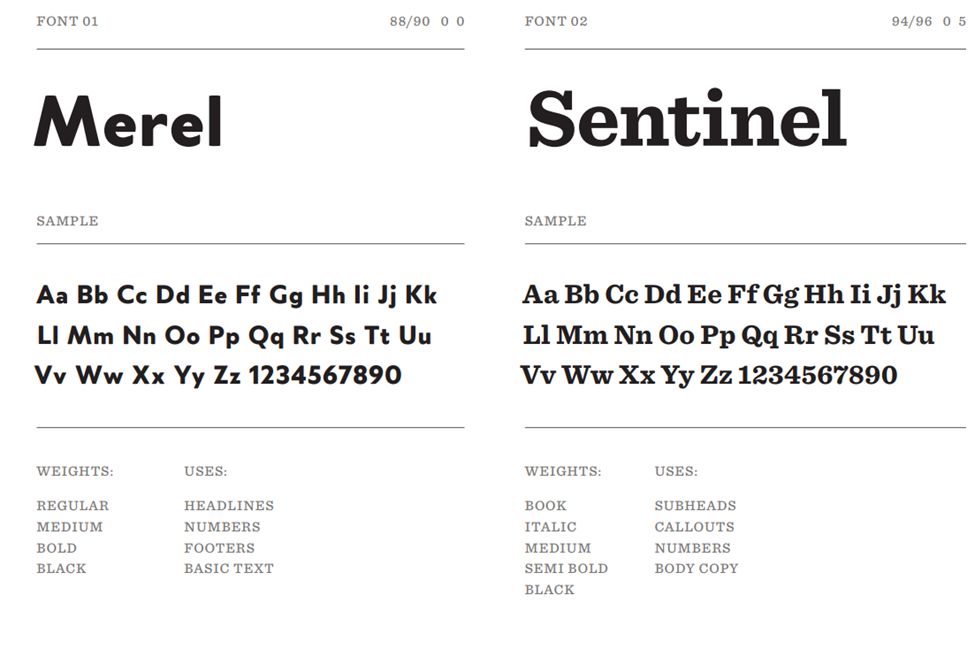The width and height of the screenshot is (975, 649).
Task: Click the BOLD weight under Merel
Action: pos(57,548)
